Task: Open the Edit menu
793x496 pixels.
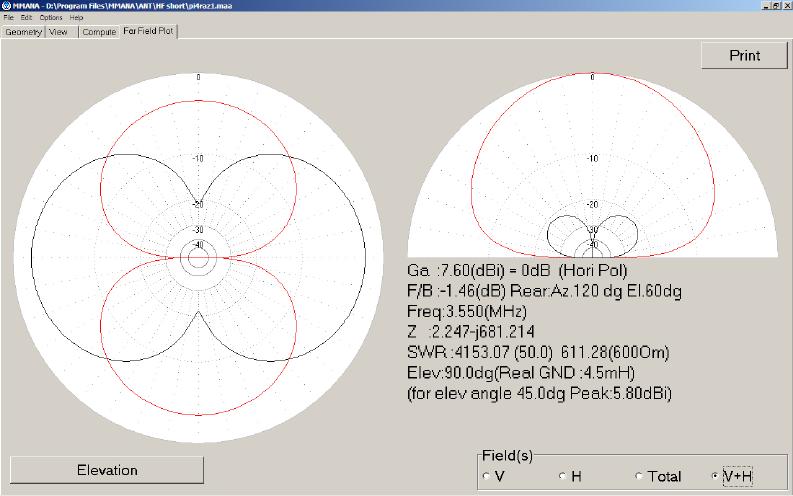Action: point(26,18)
